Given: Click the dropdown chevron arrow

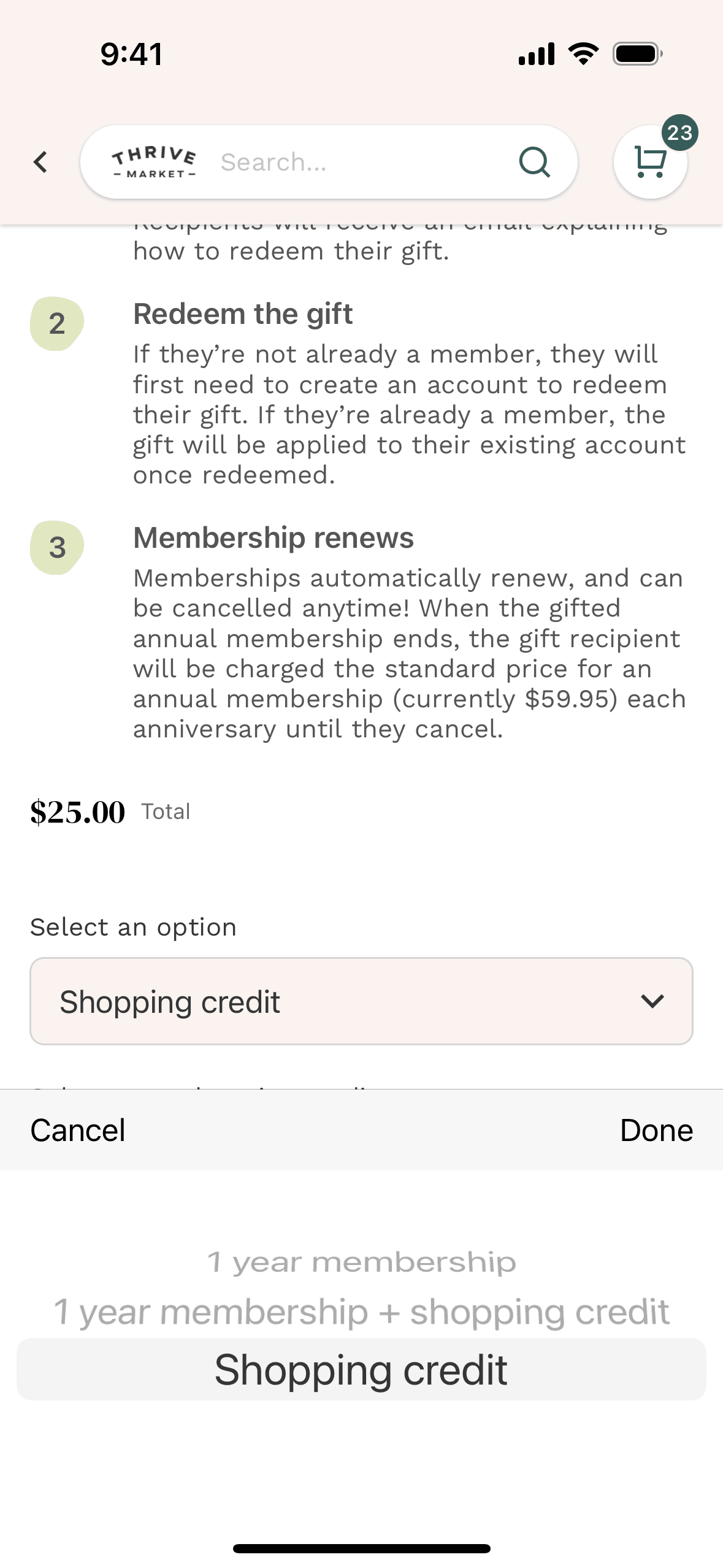Looking at the screenshot, I should click(652, 1001).
